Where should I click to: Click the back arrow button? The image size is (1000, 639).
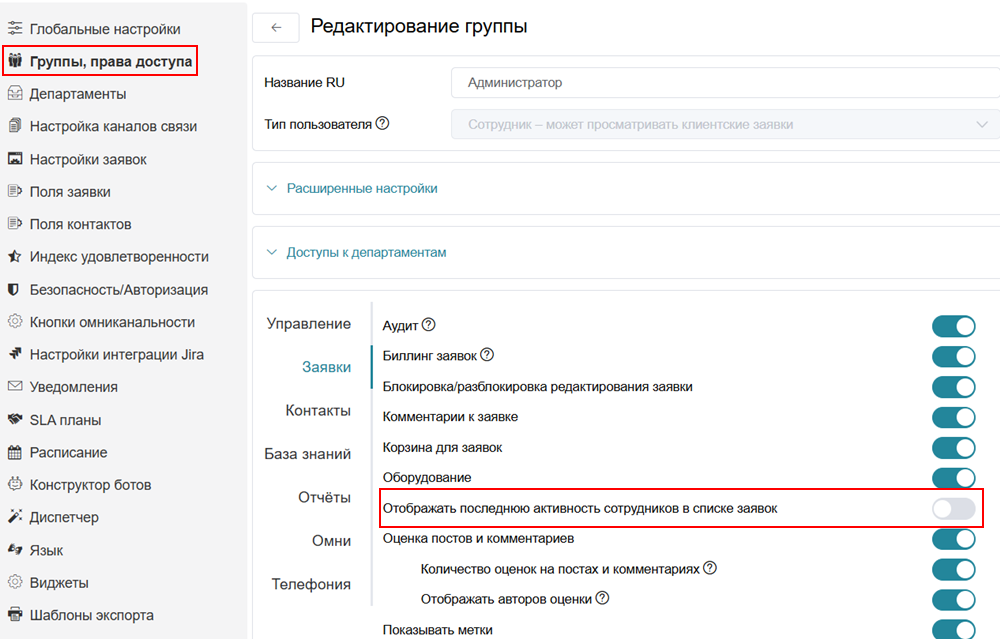click(276, 28)
